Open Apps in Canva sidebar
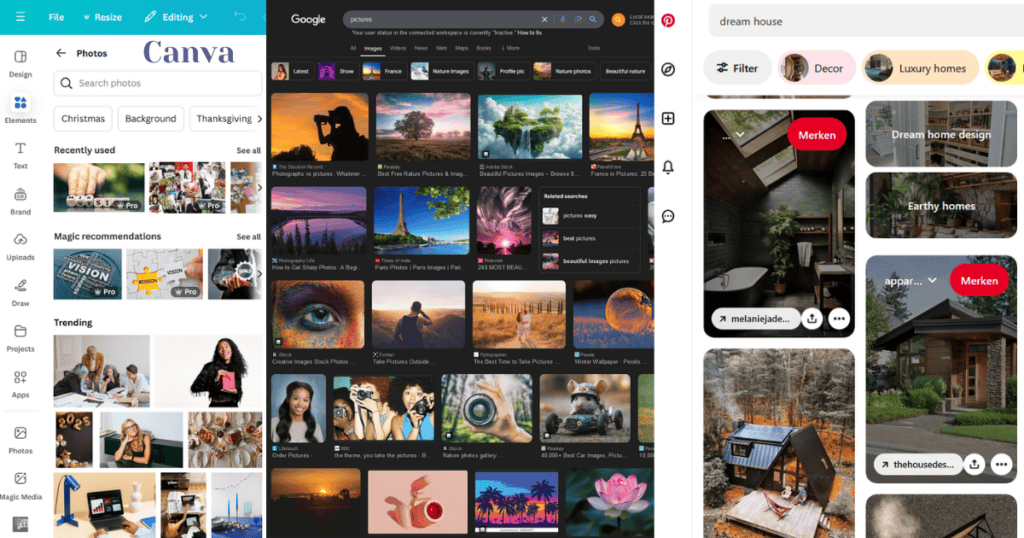 click(20, 384)
